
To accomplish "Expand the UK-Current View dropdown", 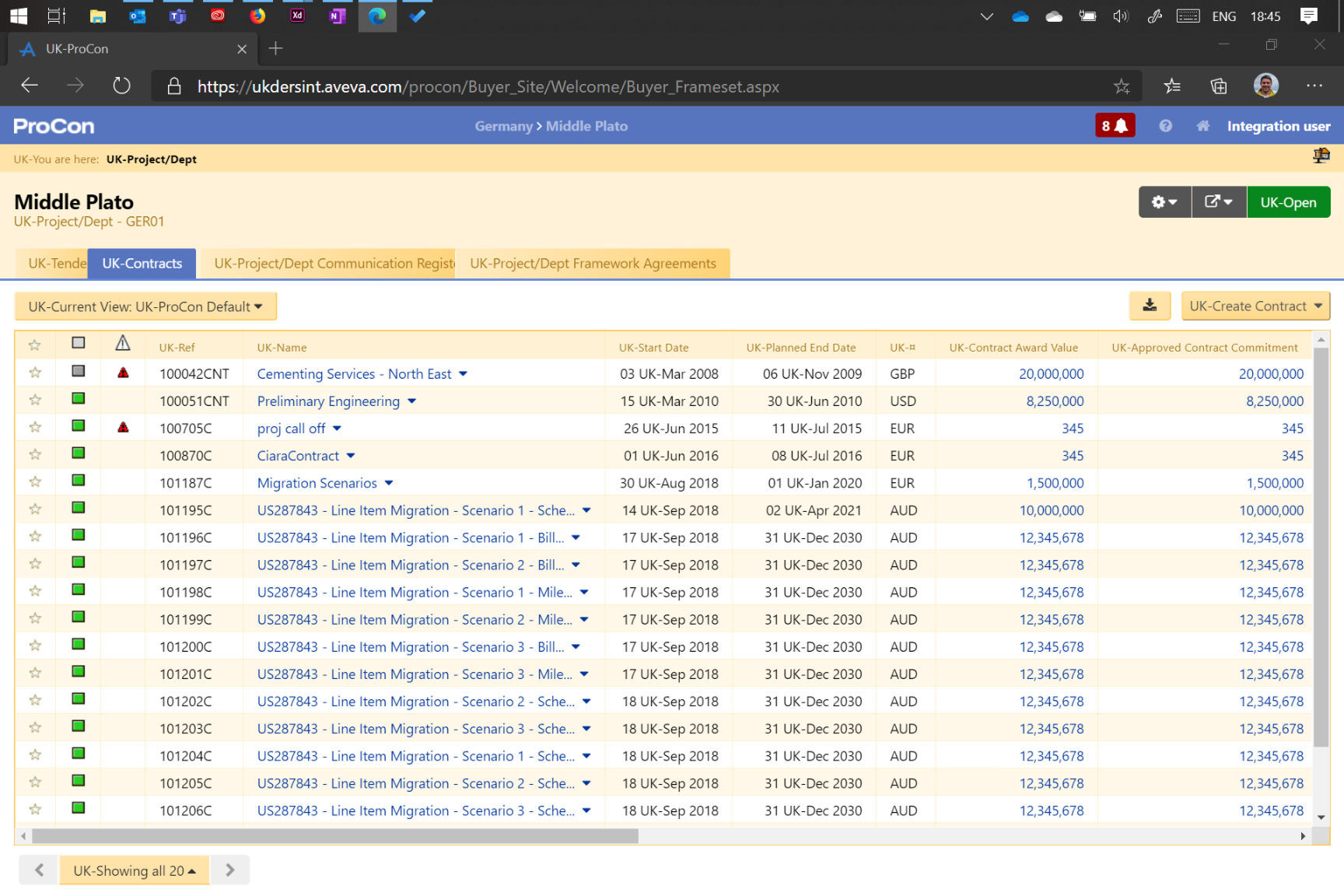I will [145, 306].
